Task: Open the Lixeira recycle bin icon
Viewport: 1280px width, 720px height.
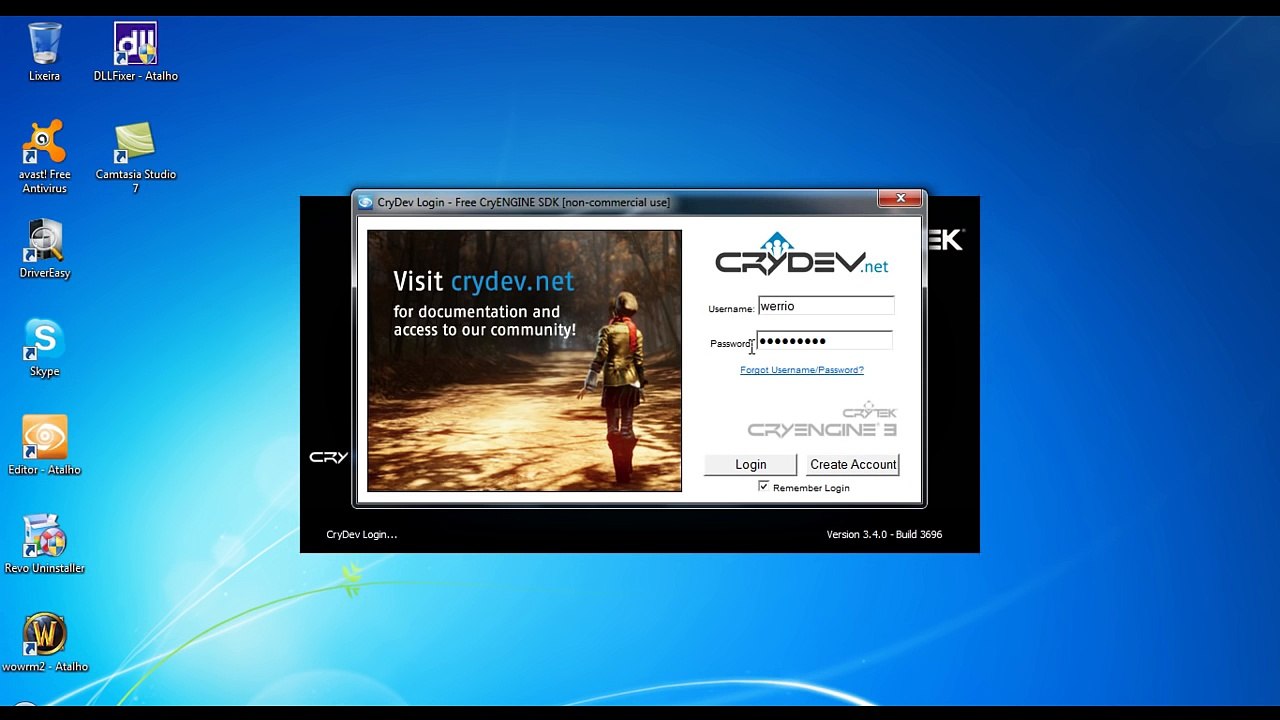Action: tap(44, 52)
